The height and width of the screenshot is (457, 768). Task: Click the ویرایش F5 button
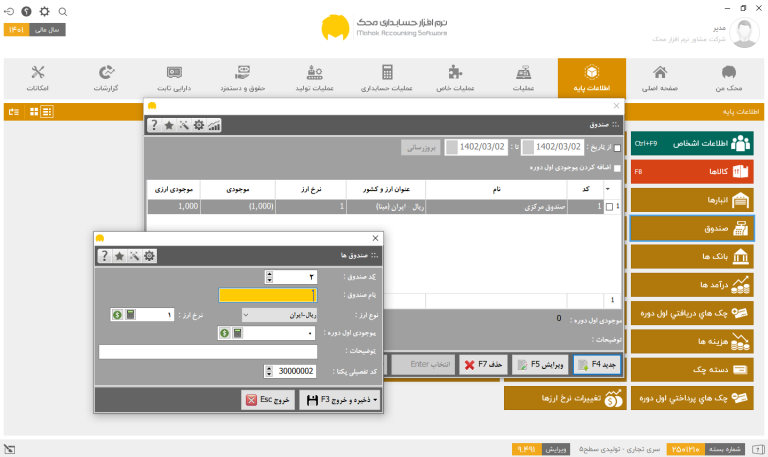click(x=541, y=365)
